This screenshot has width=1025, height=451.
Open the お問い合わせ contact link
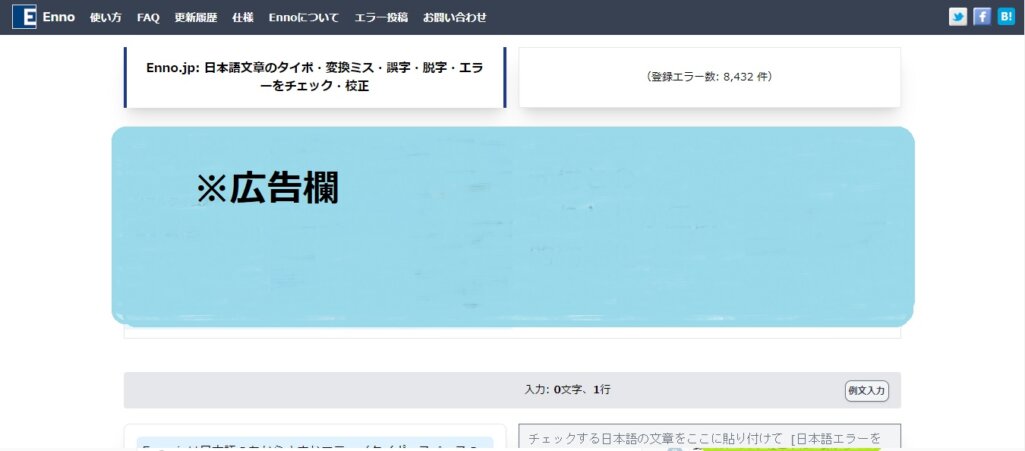click(x=455, y=18)
